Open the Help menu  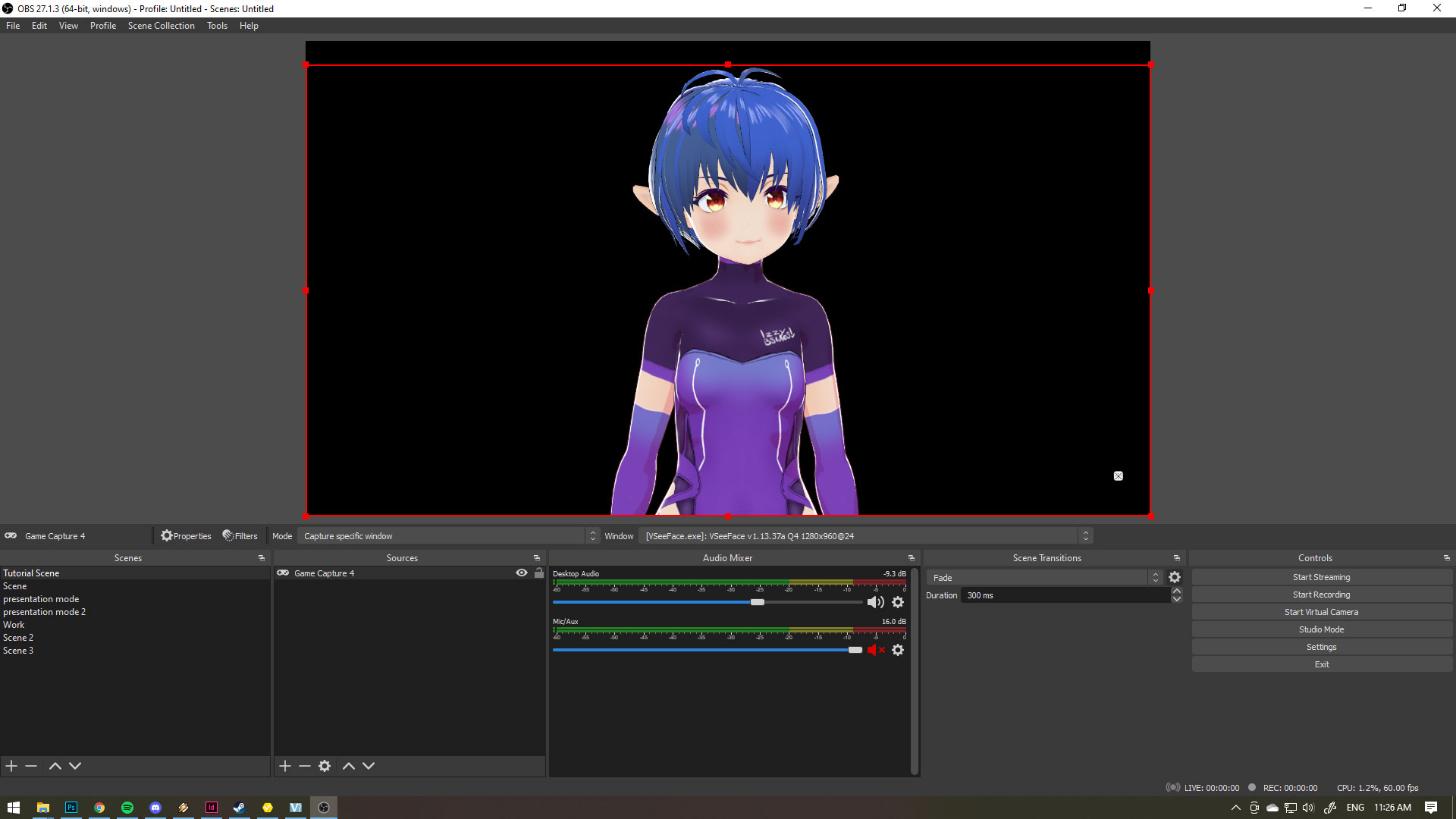click(249, 26)
